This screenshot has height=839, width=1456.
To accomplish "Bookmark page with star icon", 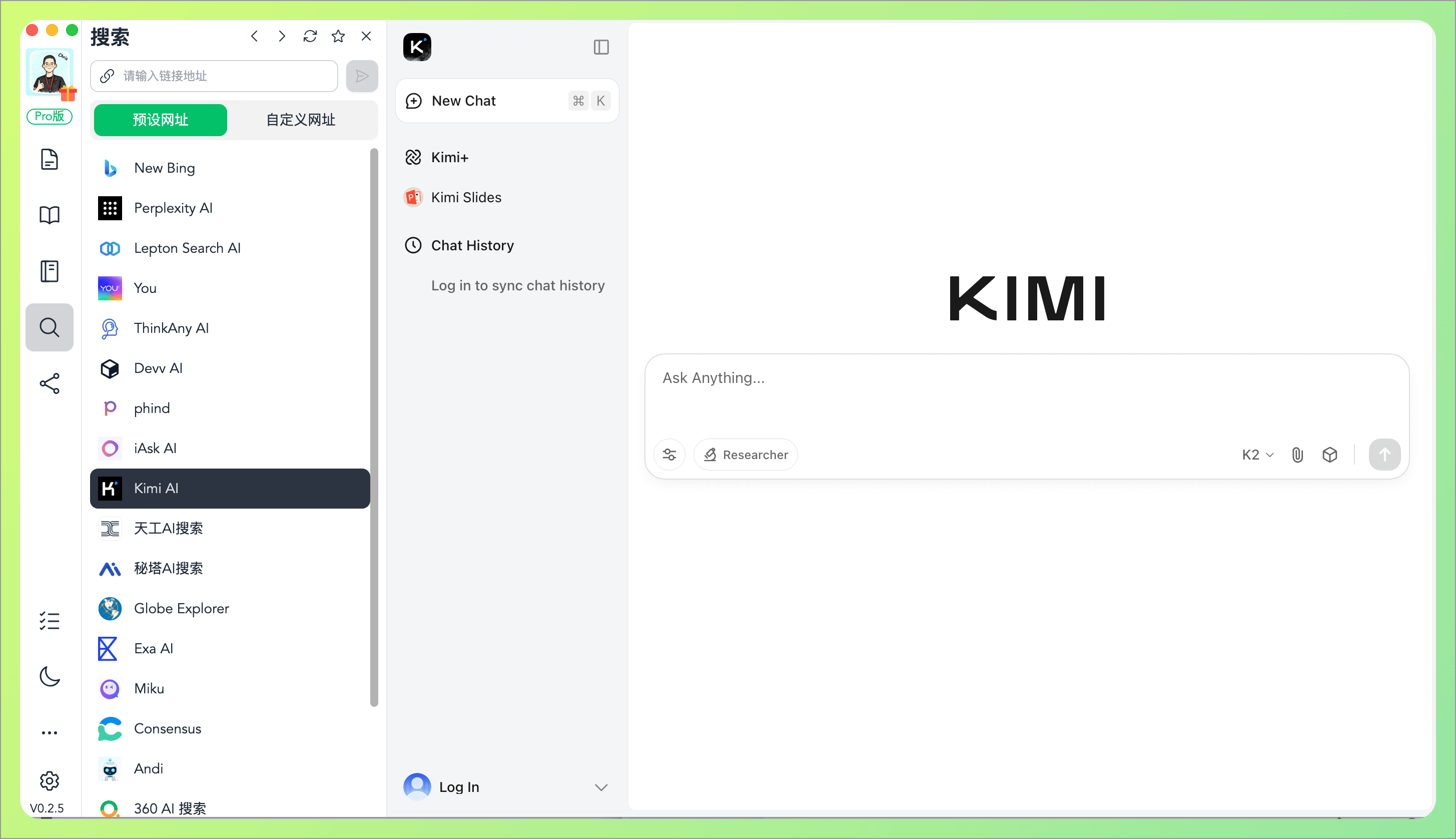I will click(338, 37).
